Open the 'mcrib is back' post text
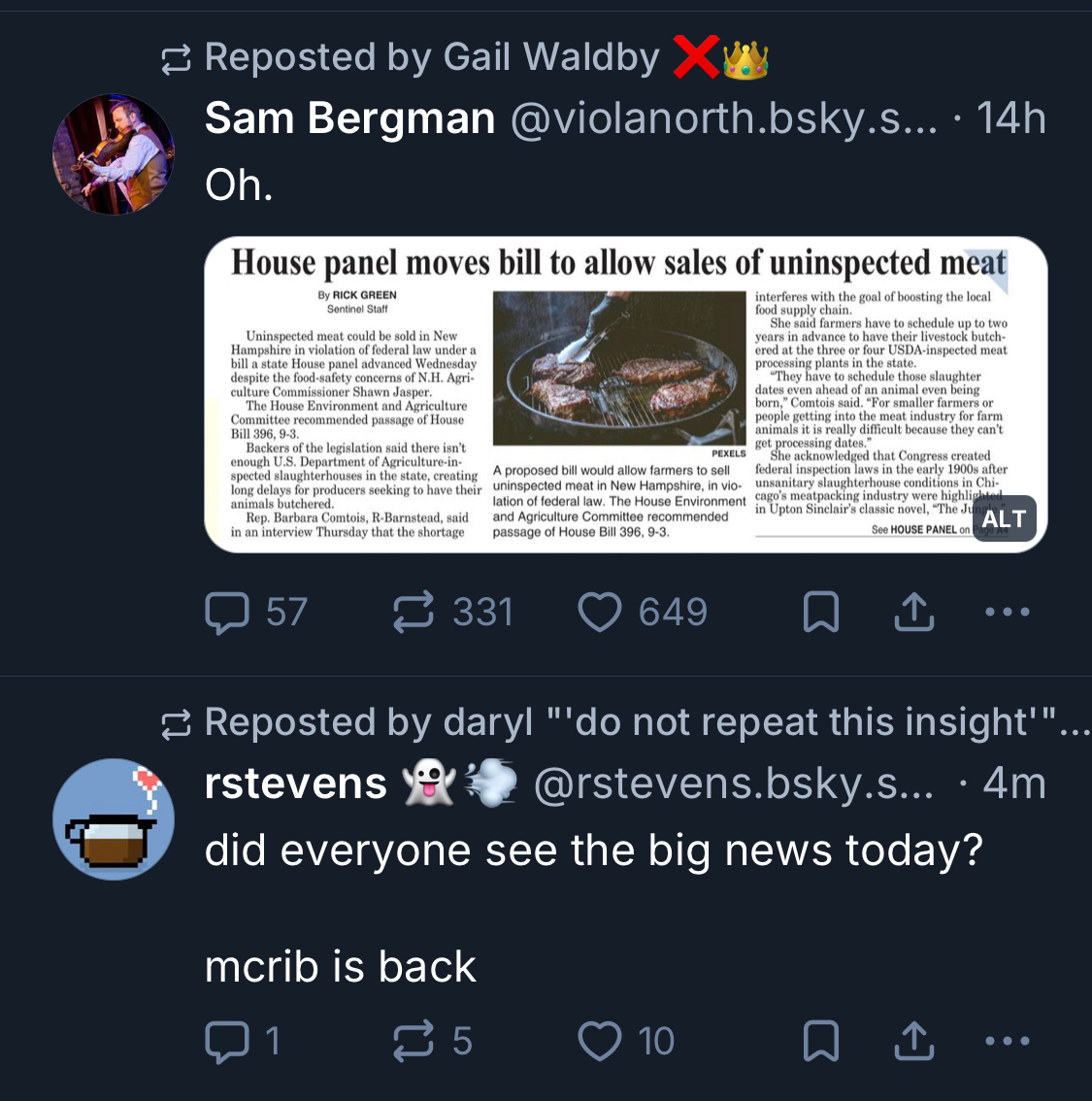Viewport: 1092px width, 1101px height. tap(341, 966)
